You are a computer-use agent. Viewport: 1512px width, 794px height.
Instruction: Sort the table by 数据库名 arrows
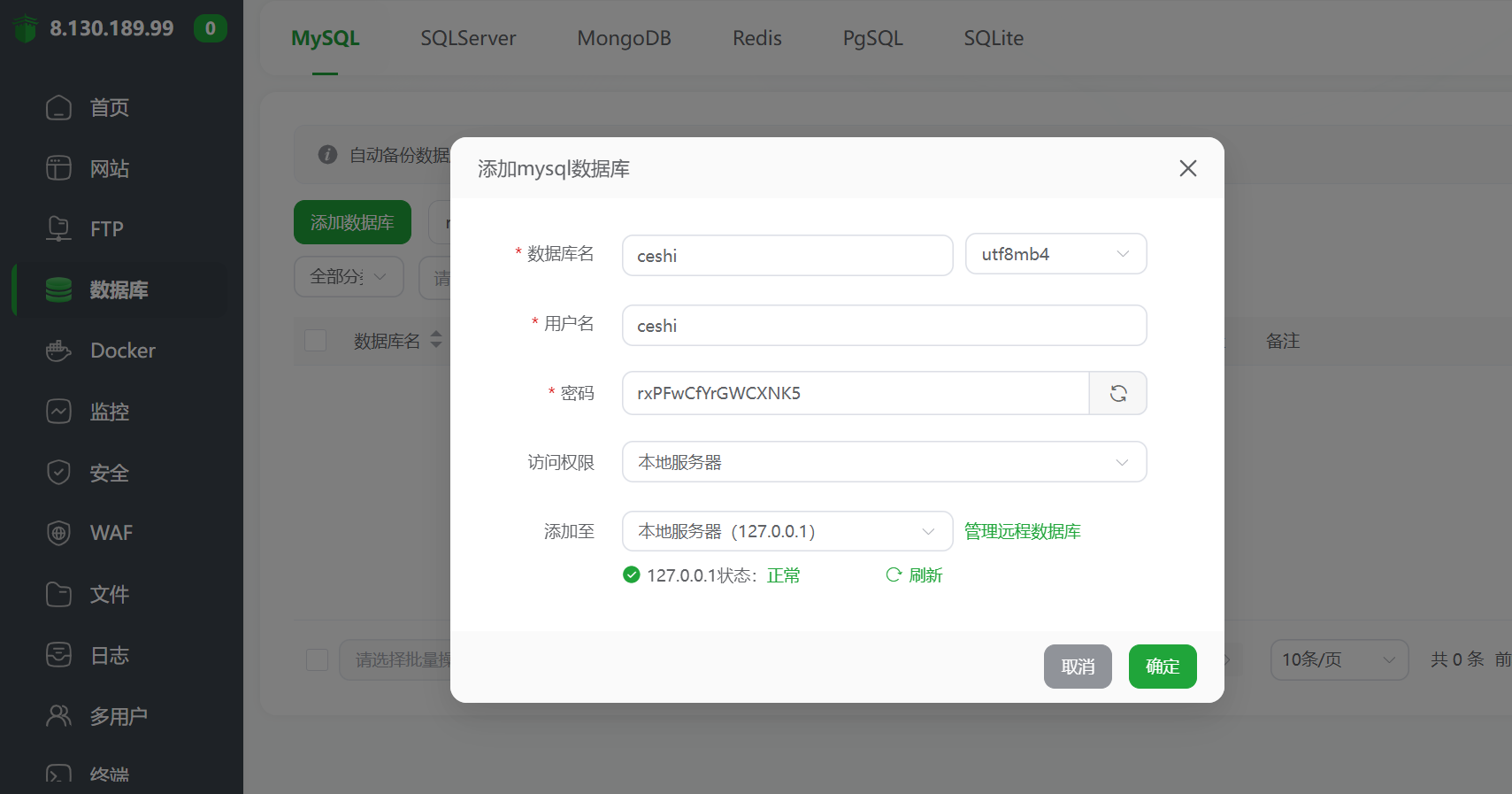(435, 339)
